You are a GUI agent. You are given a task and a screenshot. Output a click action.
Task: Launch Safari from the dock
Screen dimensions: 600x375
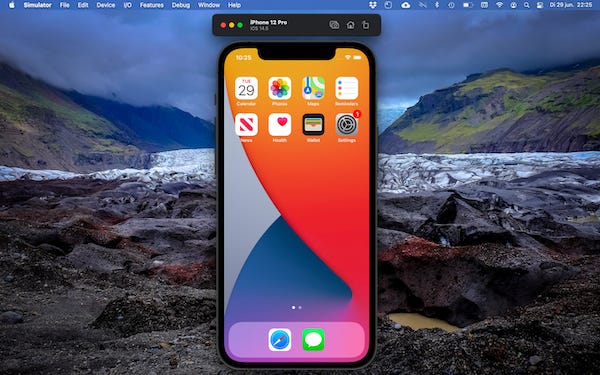click(280, 339)
